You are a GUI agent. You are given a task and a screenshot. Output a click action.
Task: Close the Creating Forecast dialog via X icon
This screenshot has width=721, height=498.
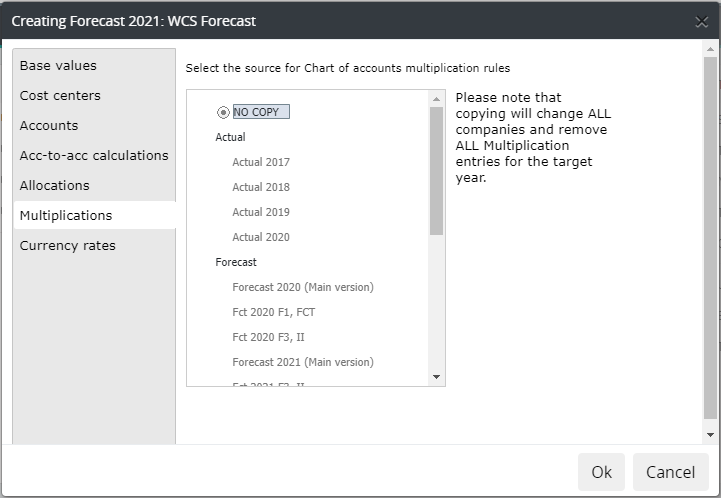[x=701, y=22]
